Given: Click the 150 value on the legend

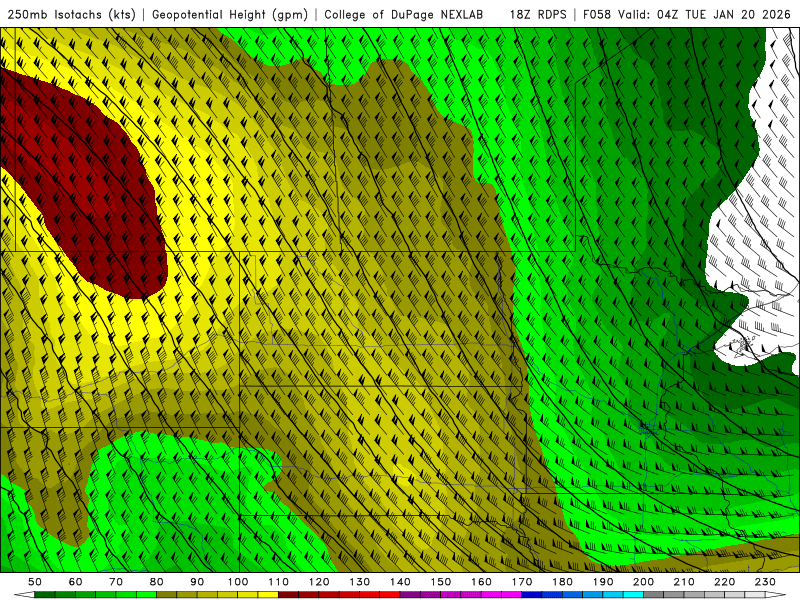Looking at the screenshot, I should 440,582.
